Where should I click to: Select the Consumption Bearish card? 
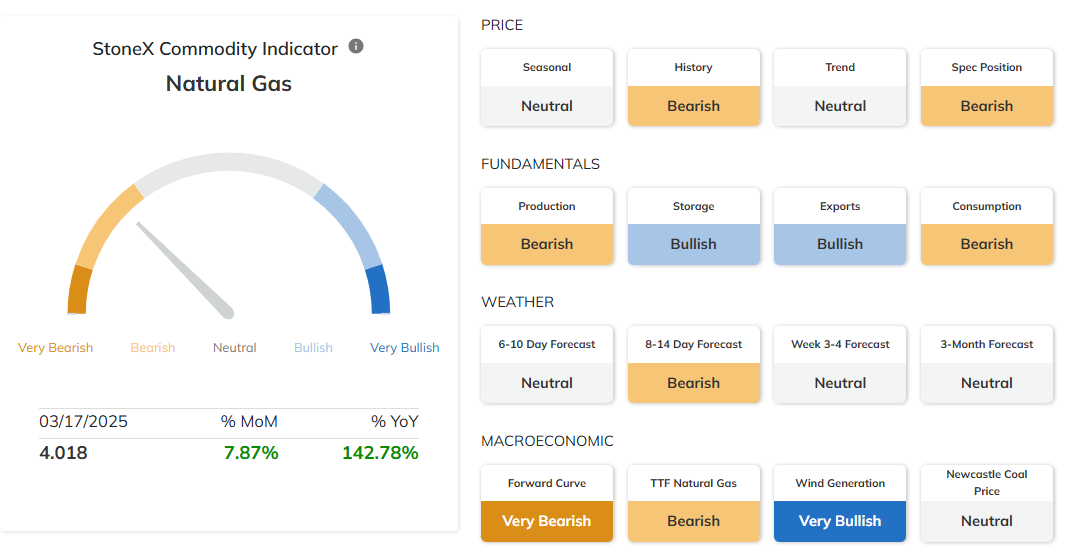(x=987, y=226)
